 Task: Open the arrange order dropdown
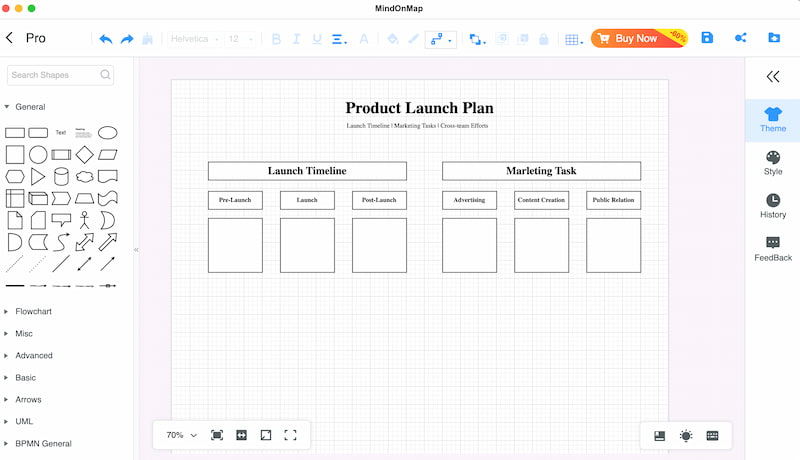pos(477,39)
